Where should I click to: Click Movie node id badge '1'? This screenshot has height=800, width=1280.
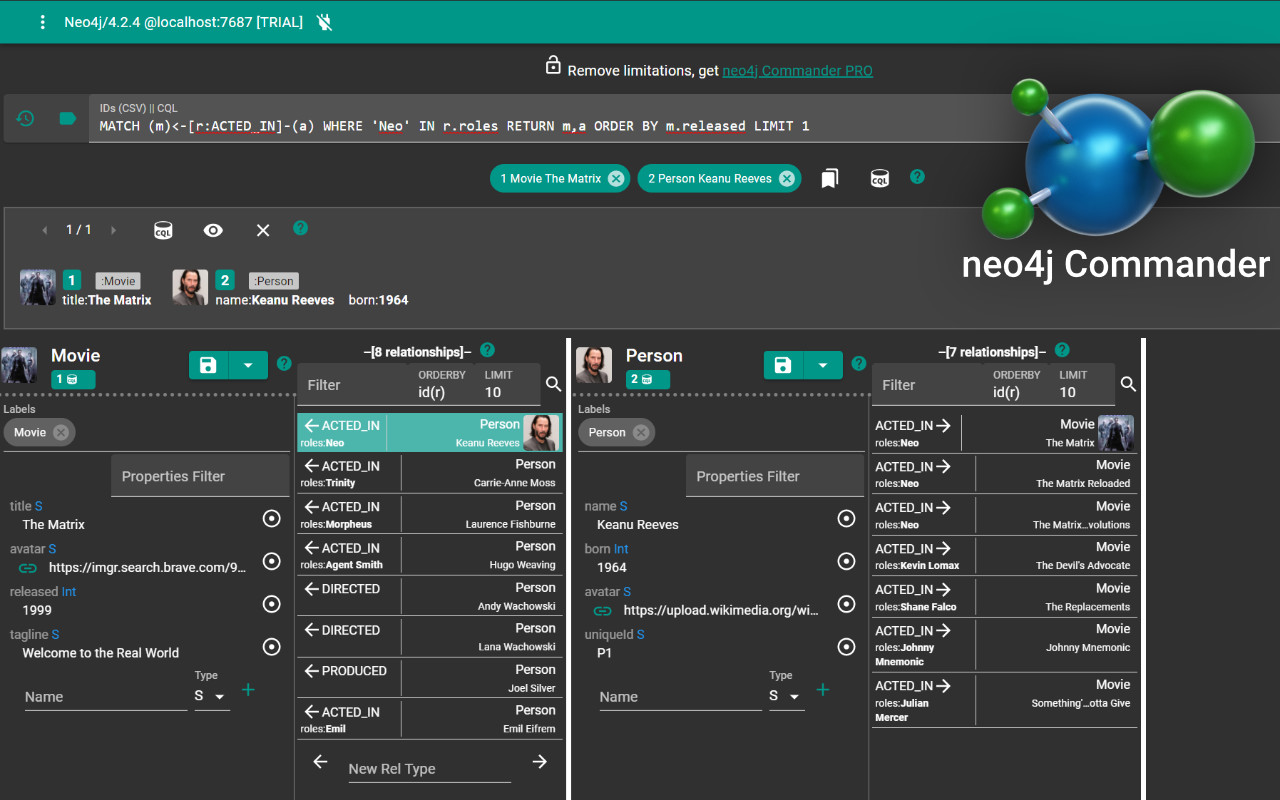[73, 380]
